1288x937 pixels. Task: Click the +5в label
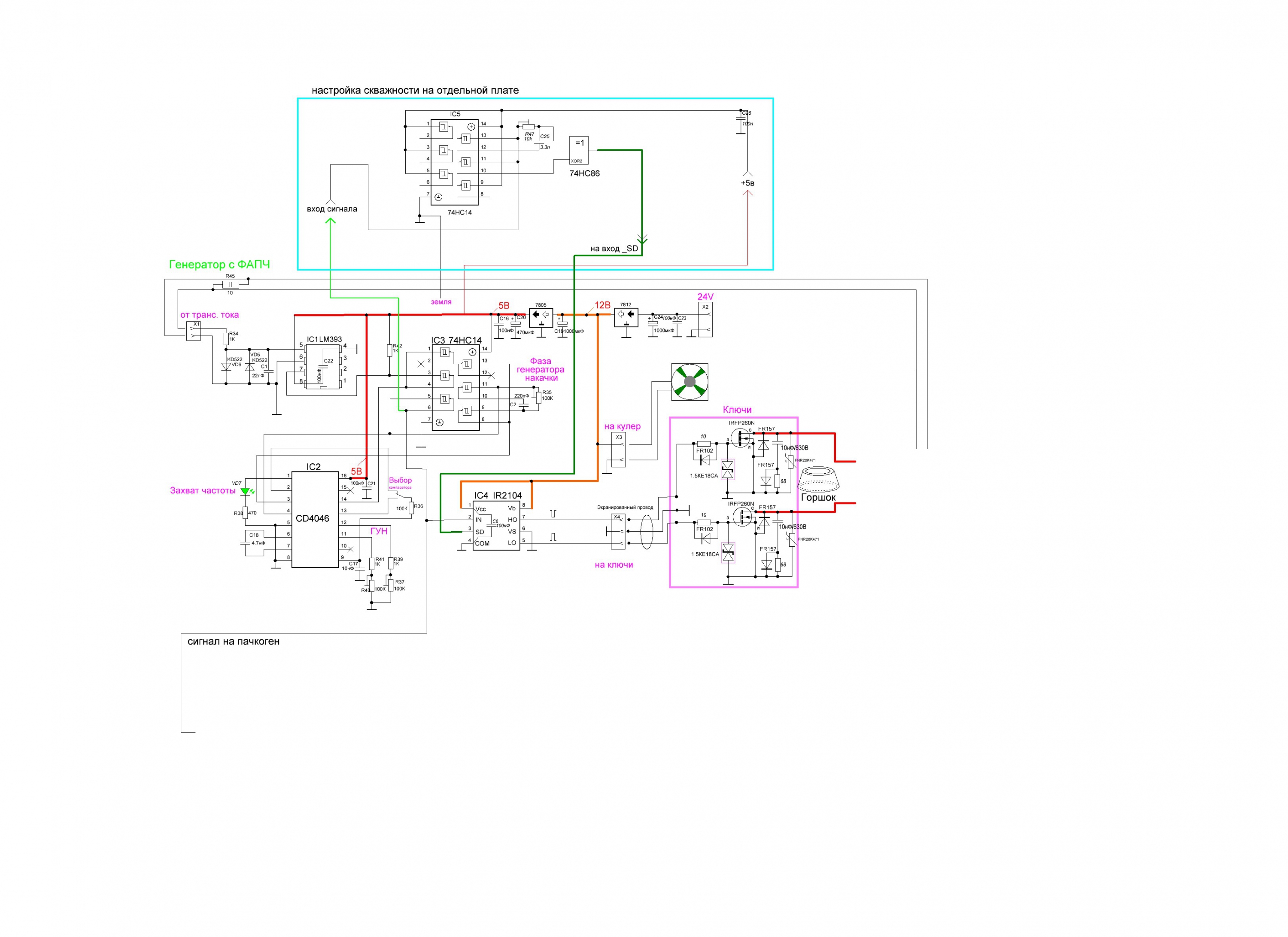coord(748,183)
